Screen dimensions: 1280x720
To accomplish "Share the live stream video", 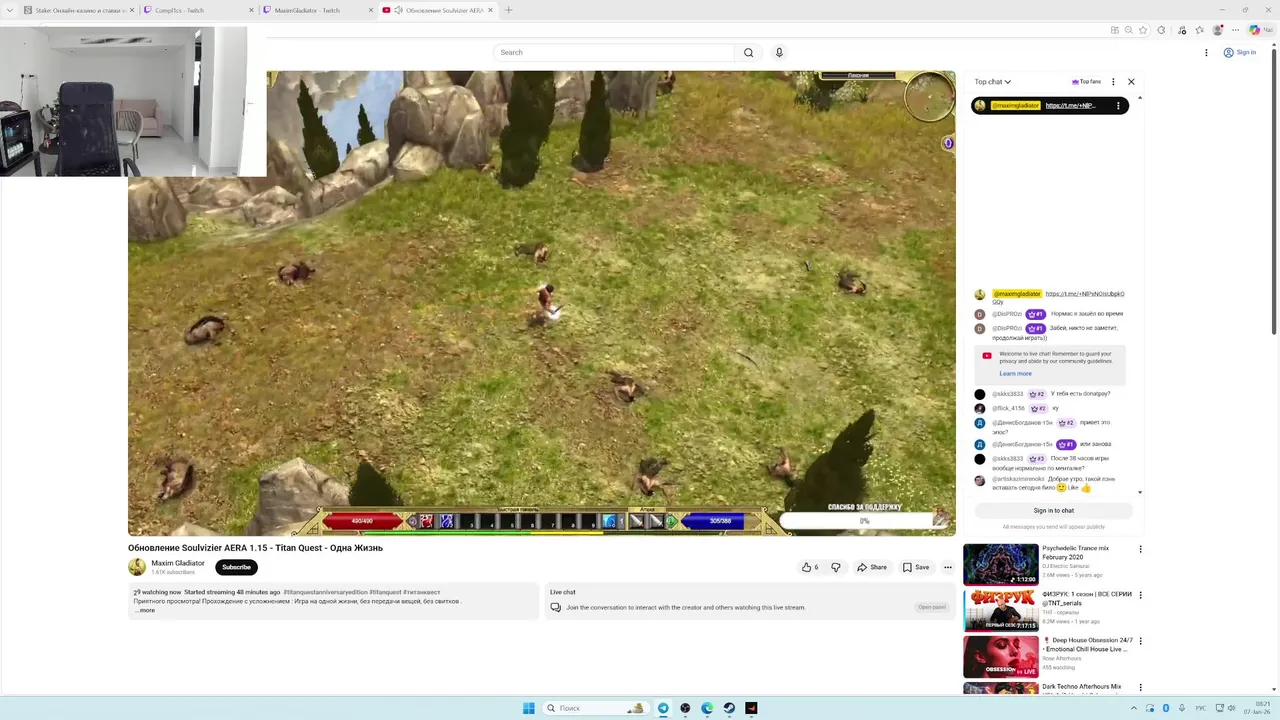I will [871, 567].
